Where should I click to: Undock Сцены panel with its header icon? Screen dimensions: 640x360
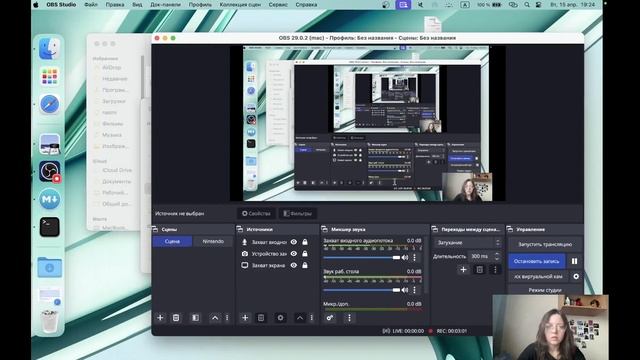[x=155, y=229]
